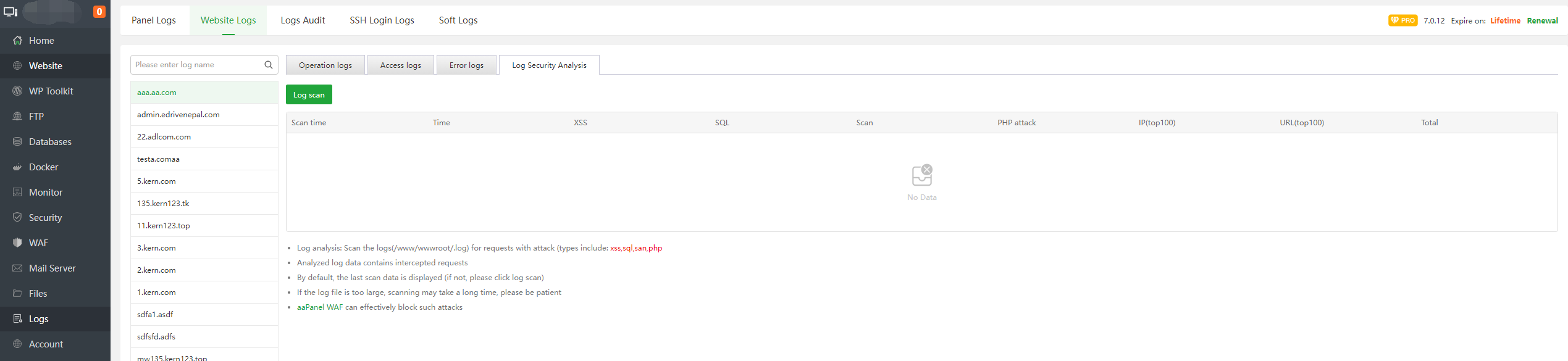
Task: Select site 1.kern.com
Action: 204,293
